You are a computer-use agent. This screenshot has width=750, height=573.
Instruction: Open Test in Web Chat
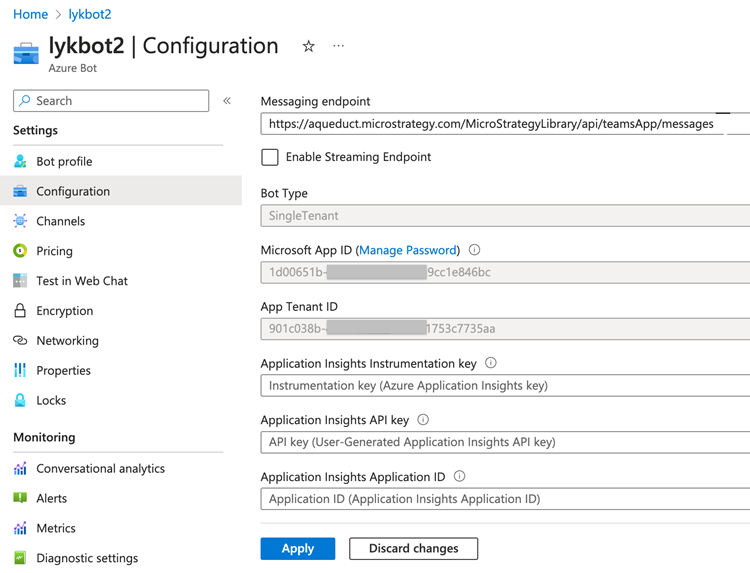coord(82,281)
